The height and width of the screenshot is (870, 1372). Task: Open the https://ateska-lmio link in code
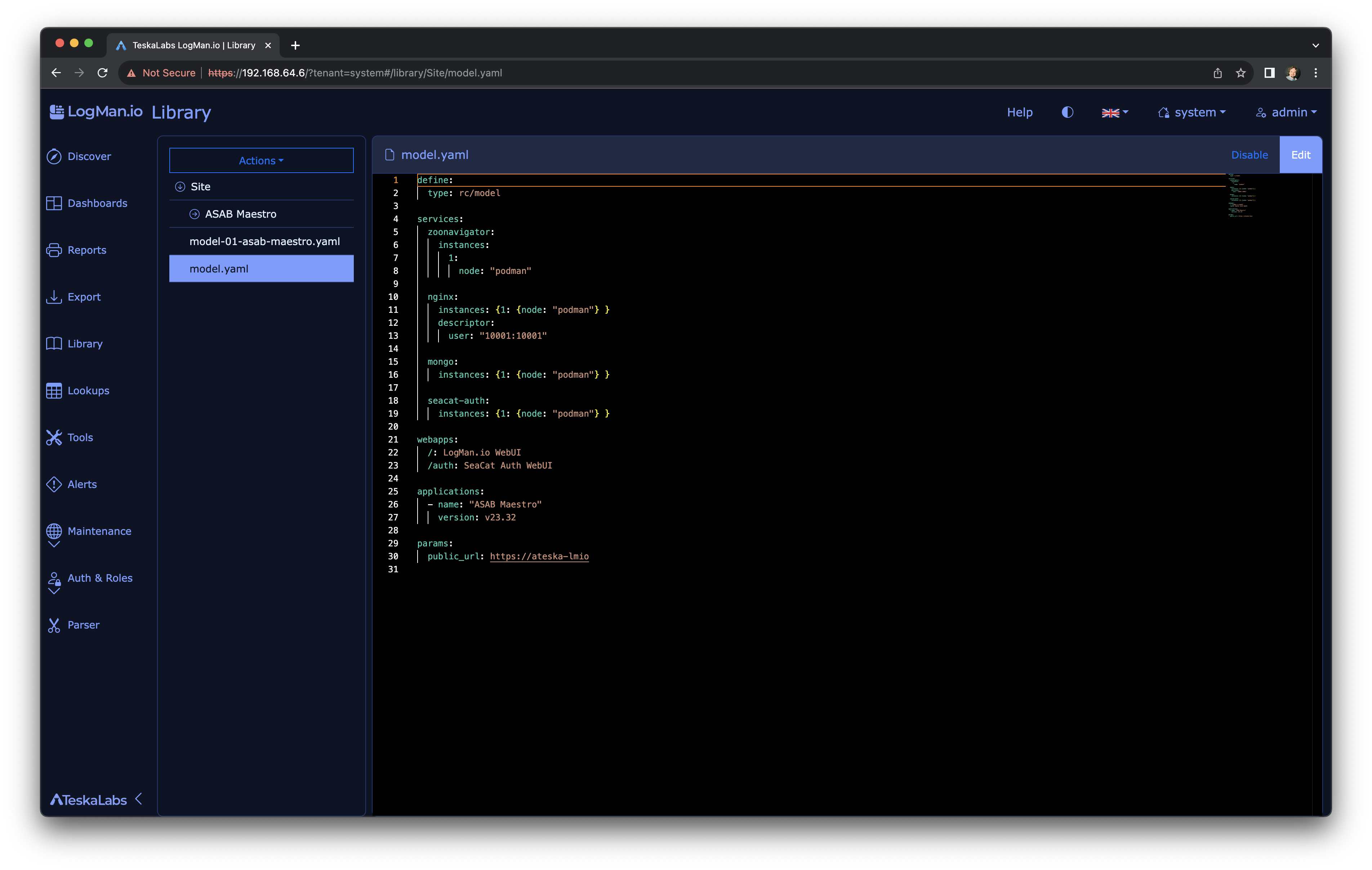[539, 556]
